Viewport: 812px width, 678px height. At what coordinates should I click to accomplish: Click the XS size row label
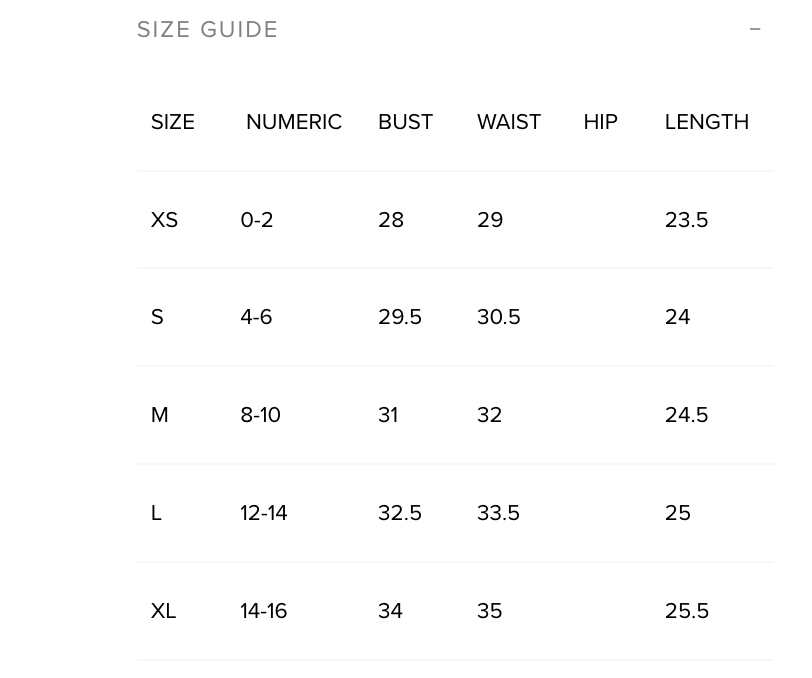click(164, 220)
